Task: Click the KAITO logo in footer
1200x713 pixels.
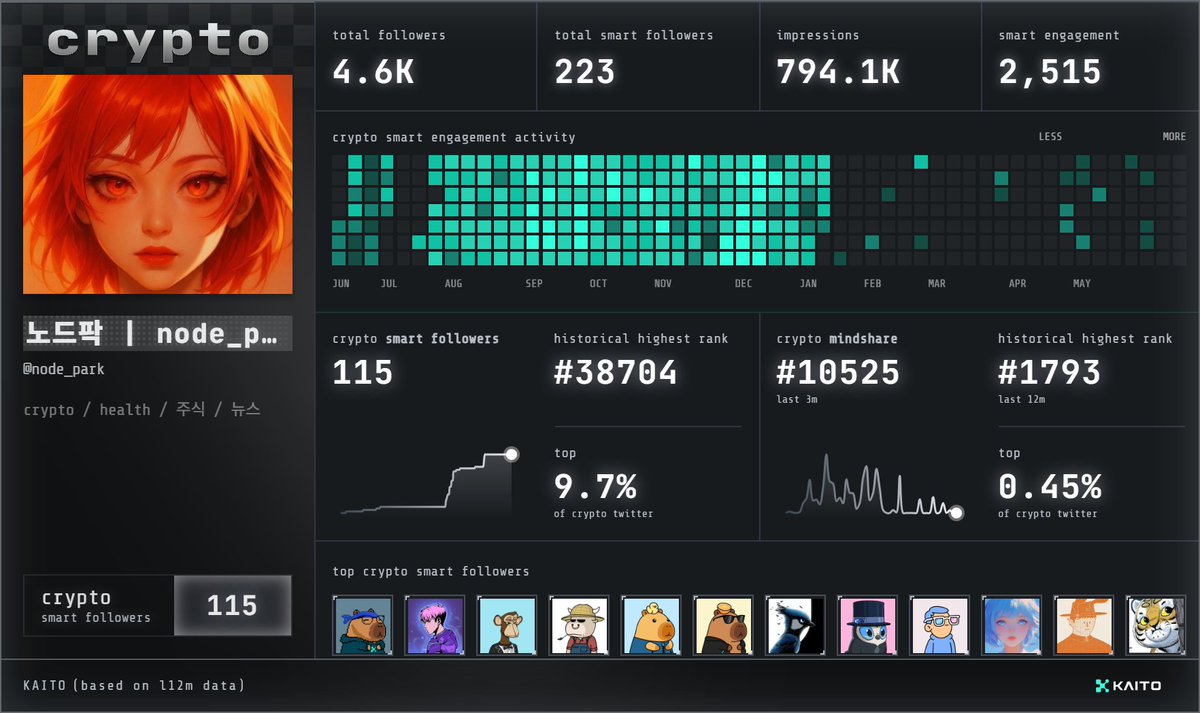Action: [x=1128, y=686]
